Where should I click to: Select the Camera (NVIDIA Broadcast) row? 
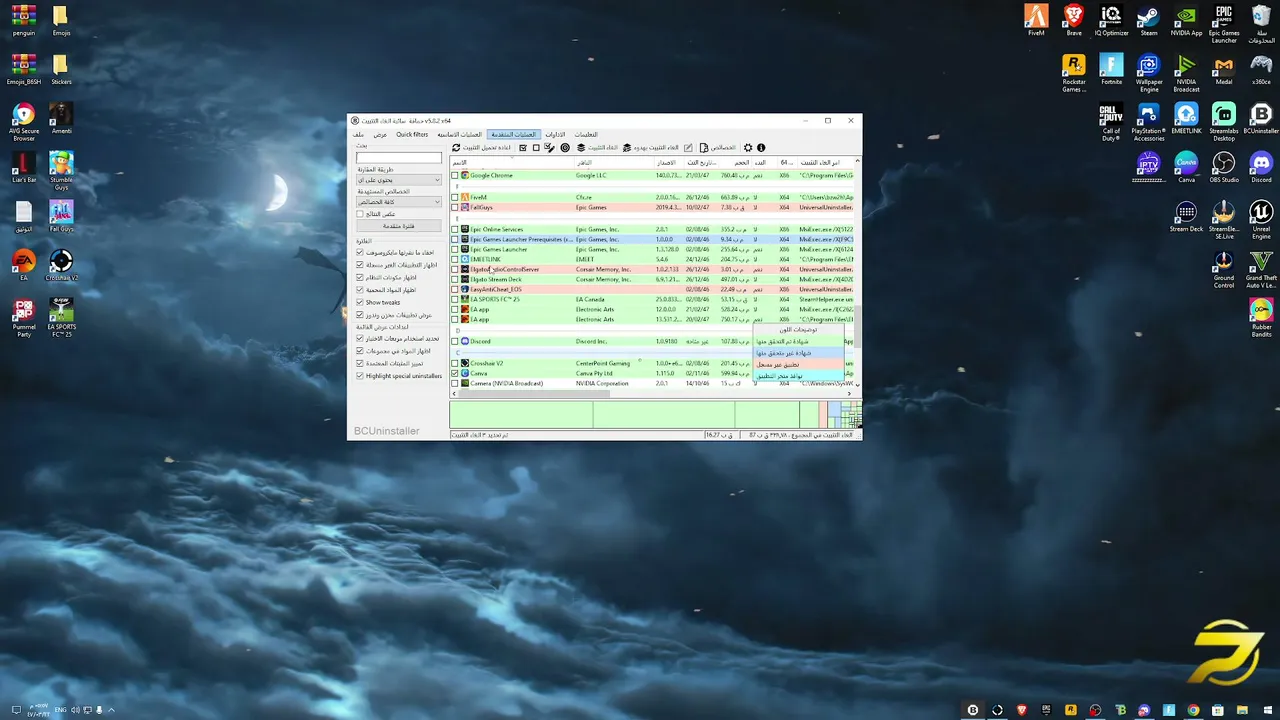650,383
